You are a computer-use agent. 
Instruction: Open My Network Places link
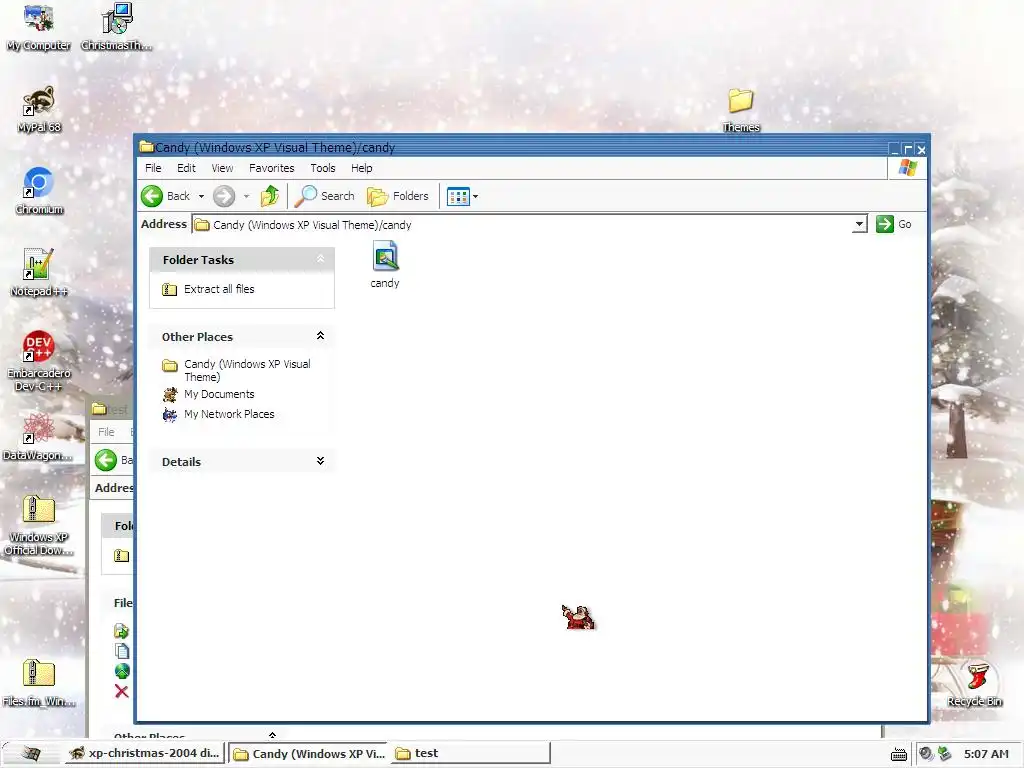pyautogui.click(x=218, y=414)
